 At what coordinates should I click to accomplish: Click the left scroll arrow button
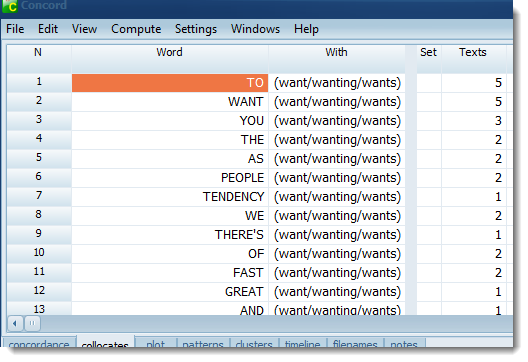coord(15,323)
